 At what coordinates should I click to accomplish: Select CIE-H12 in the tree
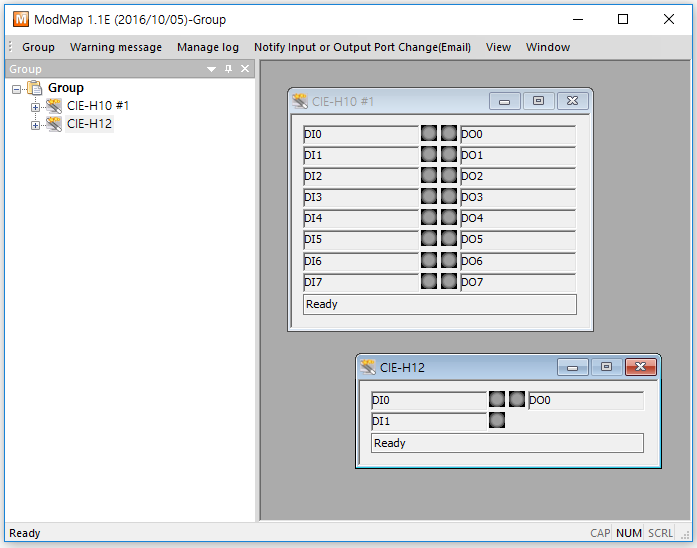(x=89, y=124)
